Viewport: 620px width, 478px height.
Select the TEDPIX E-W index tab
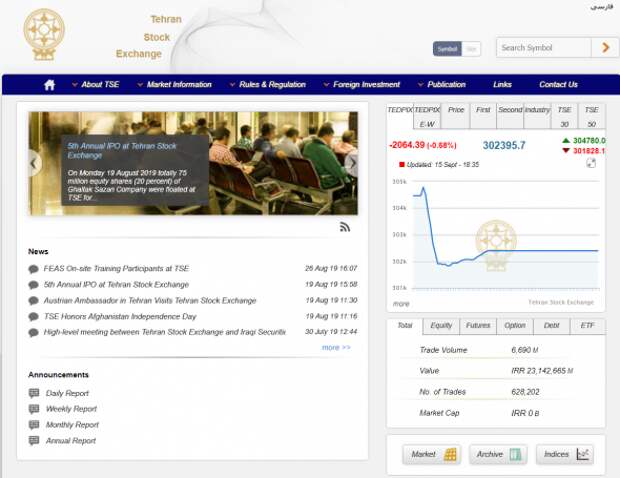pyautogui.click(x=427, y=116)
